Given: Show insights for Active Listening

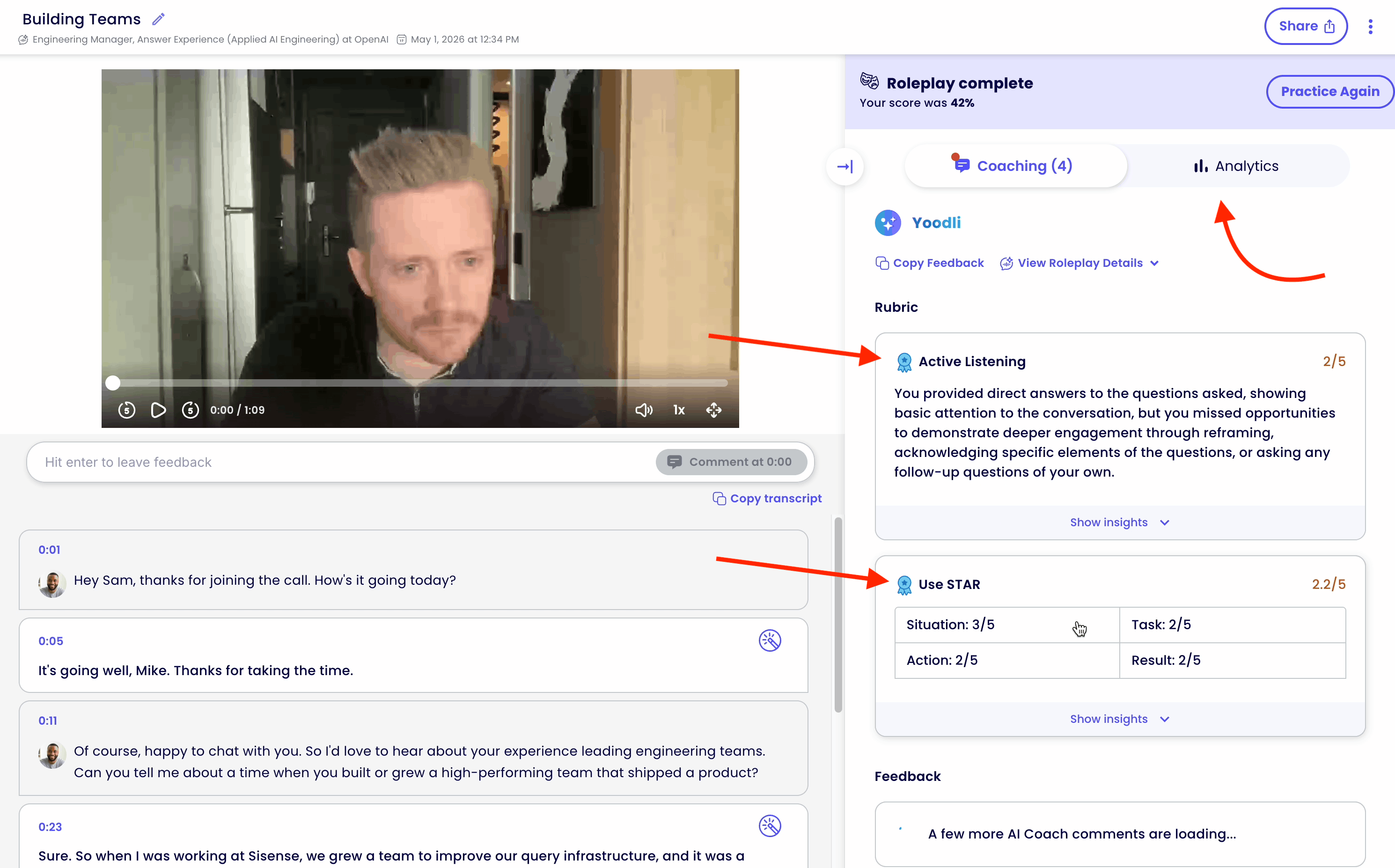Looking at the screenshot, I should (x=1120, y=522).
